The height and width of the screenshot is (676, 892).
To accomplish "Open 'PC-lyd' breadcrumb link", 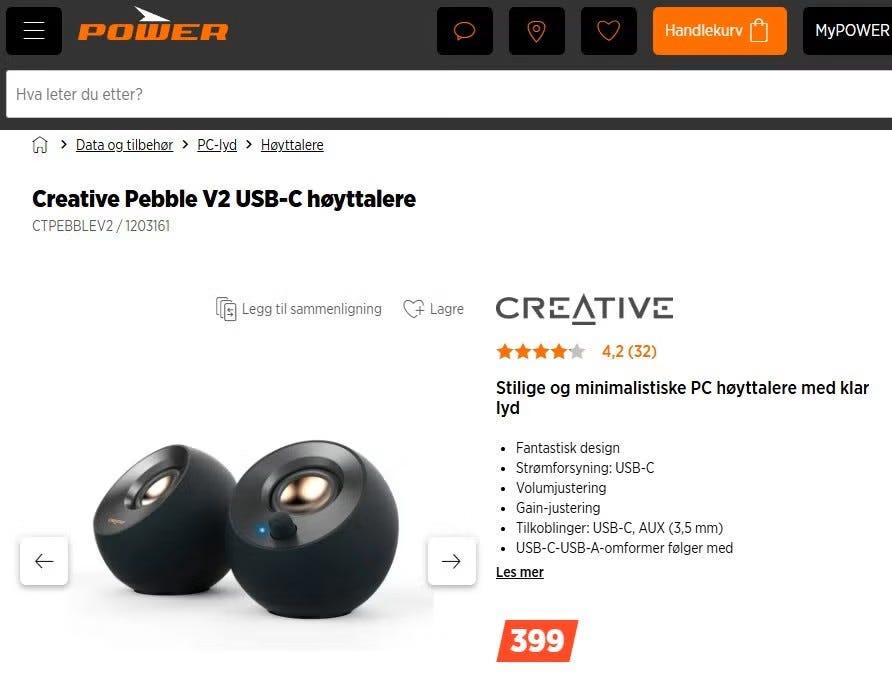I will [217, 145].
